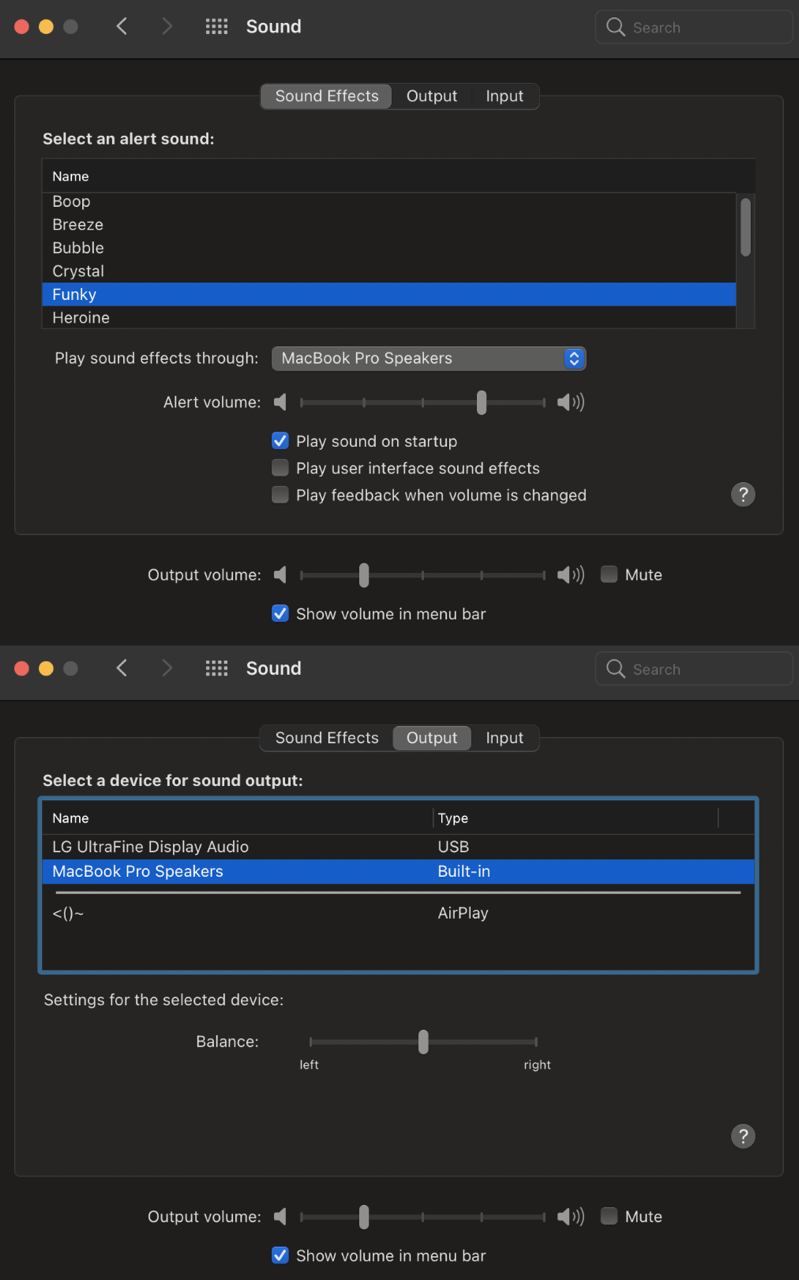This screenshot has height=1280, width=799.
Task: Disable the Play sound on startup checkbox
Action: [280, 441]
